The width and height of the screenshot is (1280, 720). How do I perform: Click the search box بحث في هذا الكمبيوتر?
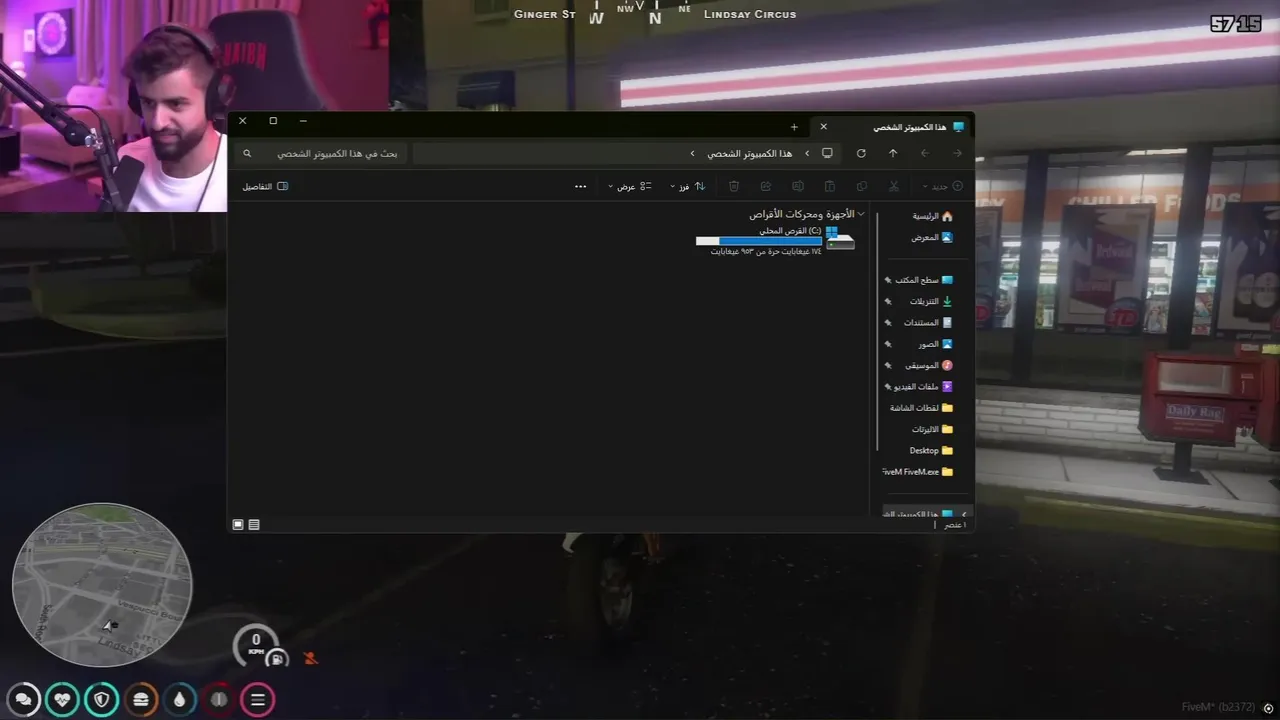click(x=320, y=153)
